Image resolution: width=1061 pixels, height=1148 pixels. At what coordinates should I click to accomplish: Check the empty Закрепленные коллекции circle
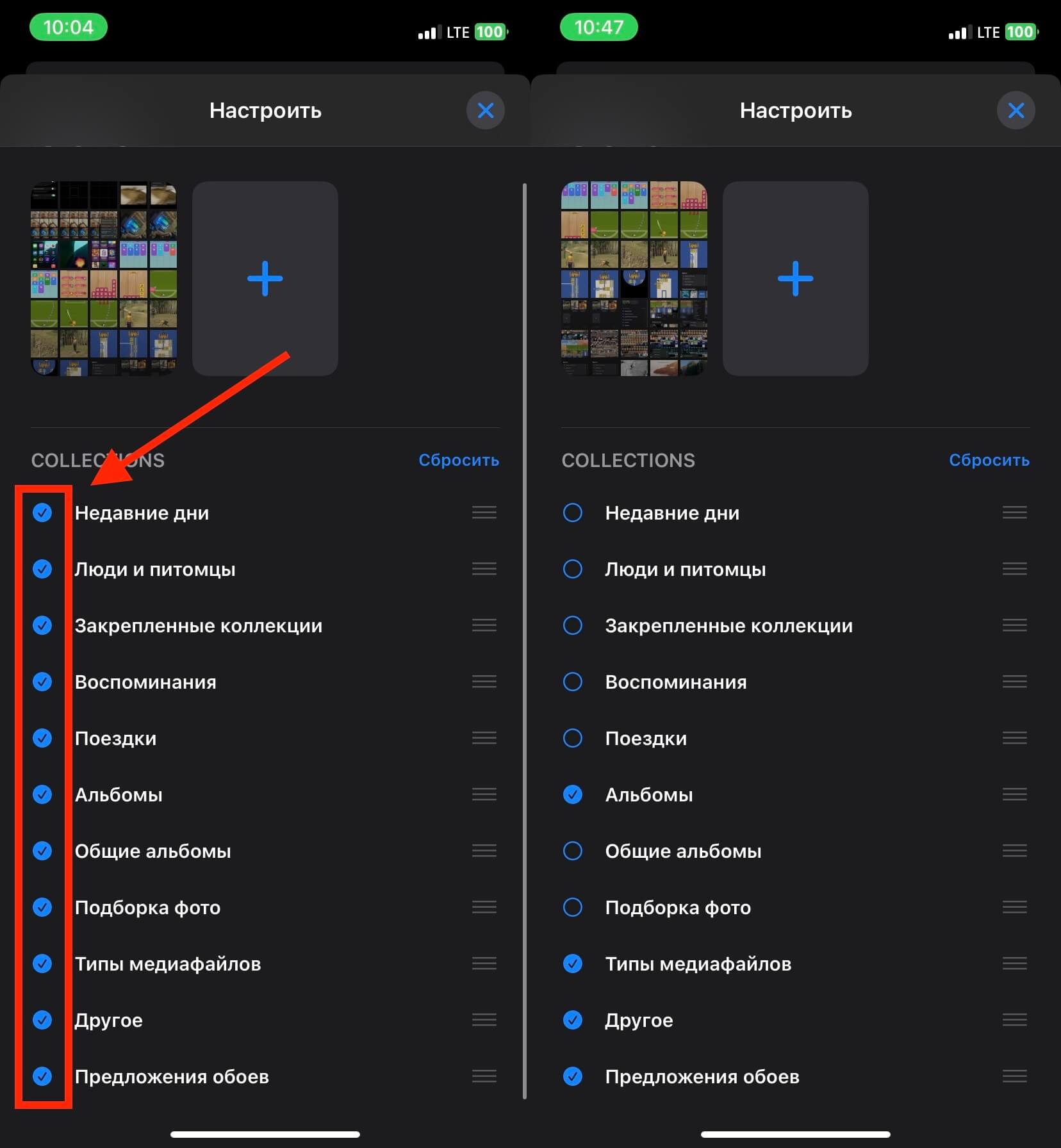(572, 625)
